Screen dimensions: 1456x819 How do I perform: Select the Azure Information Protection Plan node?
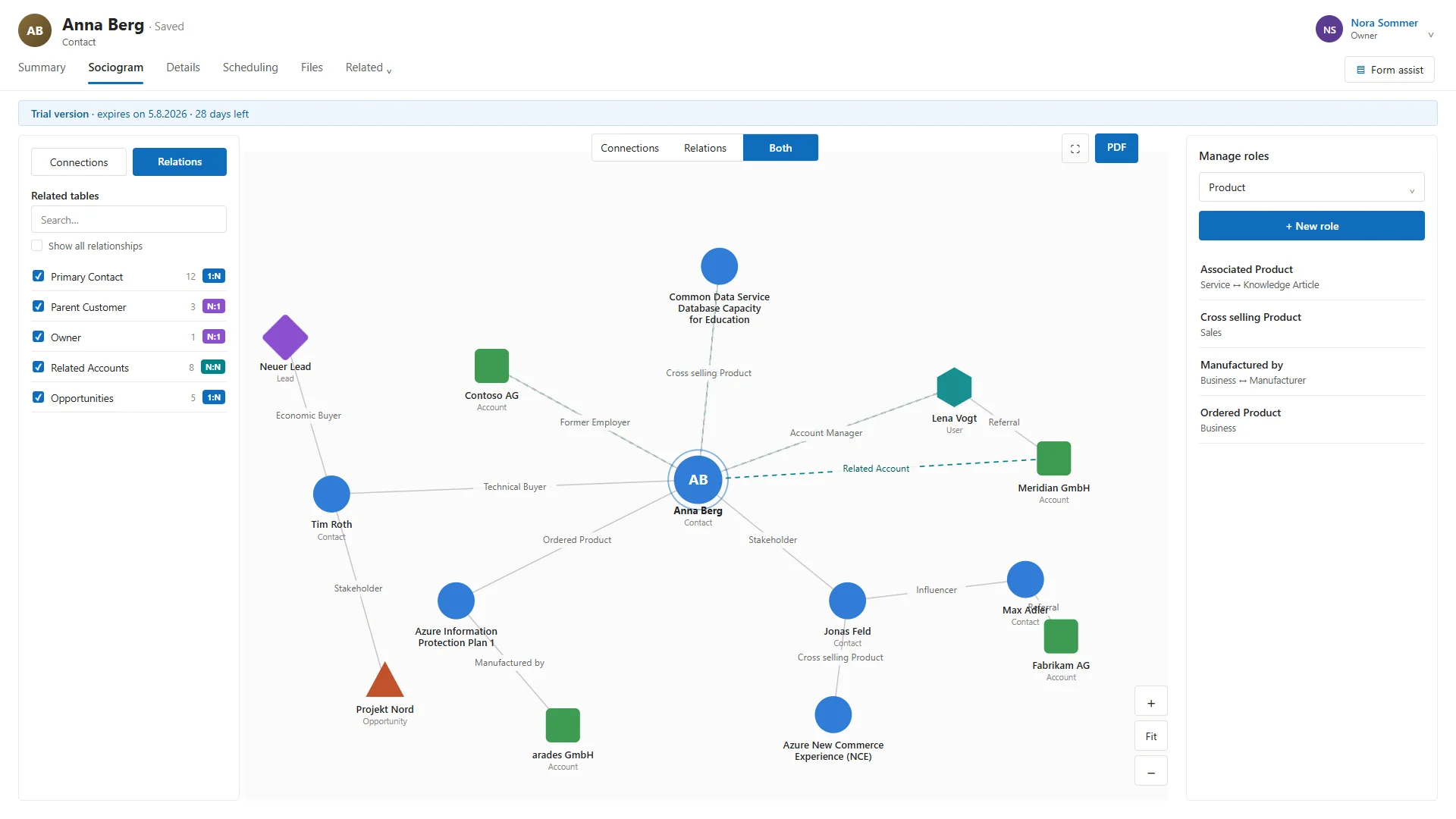456,601
